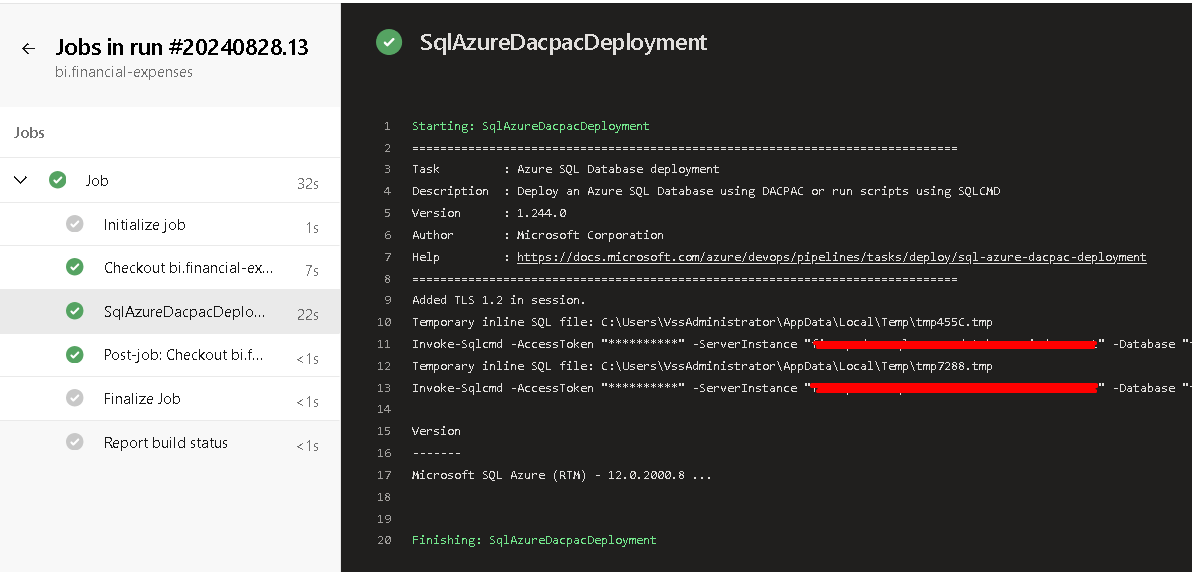Collapse the Job group chevron
Viewport: 1192px width, 572px height.
21,180
